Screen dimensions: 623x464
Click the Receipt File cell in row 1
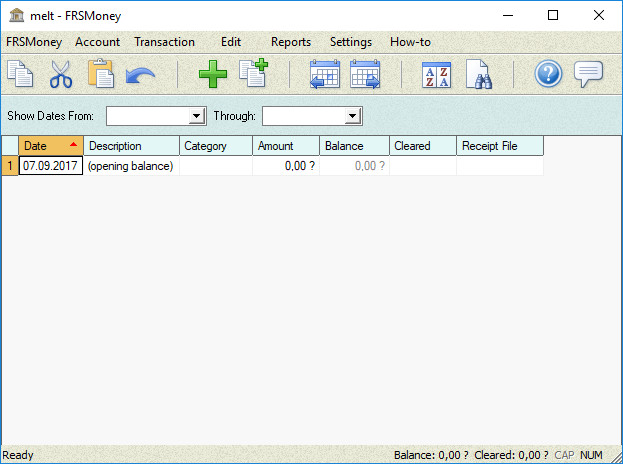tap(500, 166)
